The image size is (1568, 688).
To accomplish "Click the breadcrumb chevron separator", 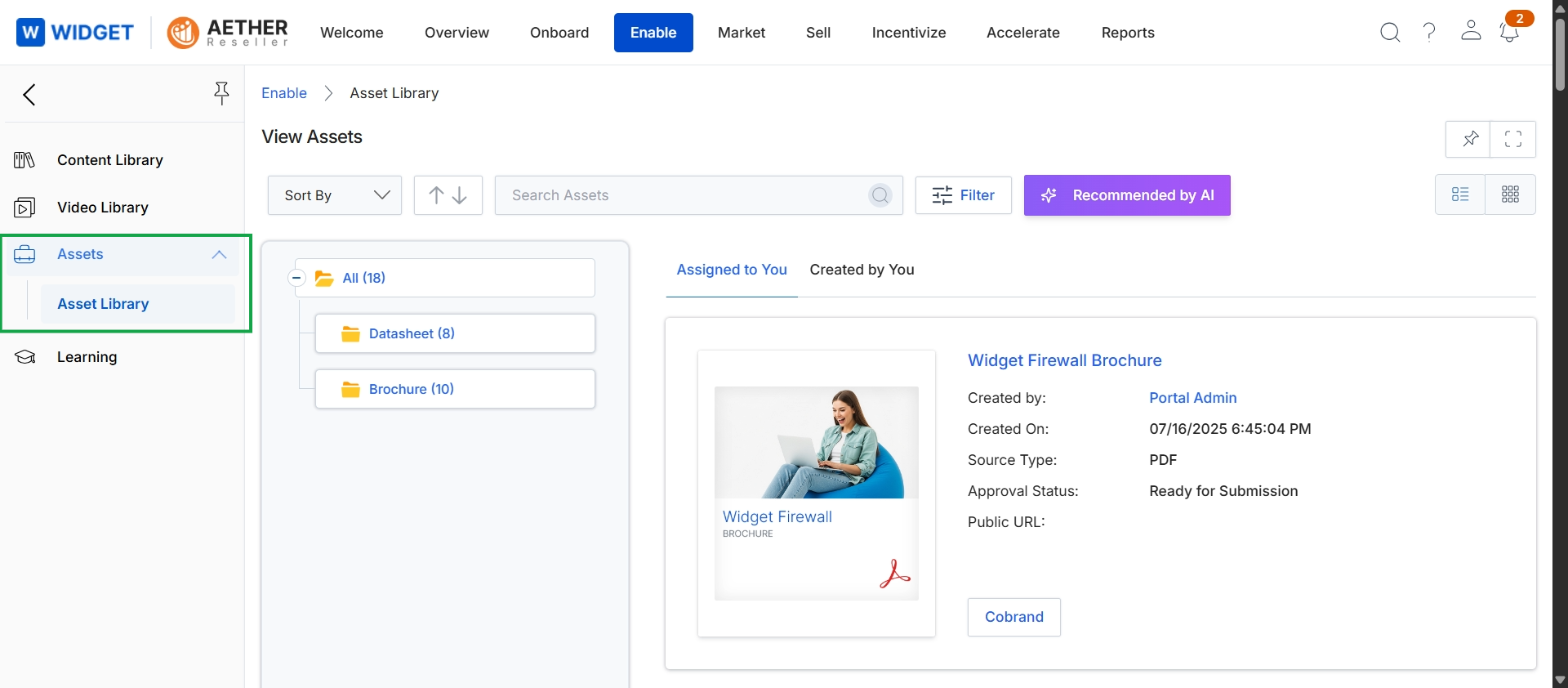I will (x=328, y=93).
